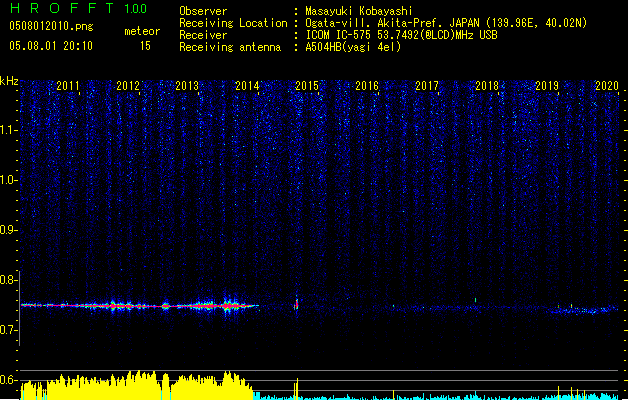Click the 2019 time marker
629x400 pixels.
tap(547, 86)
